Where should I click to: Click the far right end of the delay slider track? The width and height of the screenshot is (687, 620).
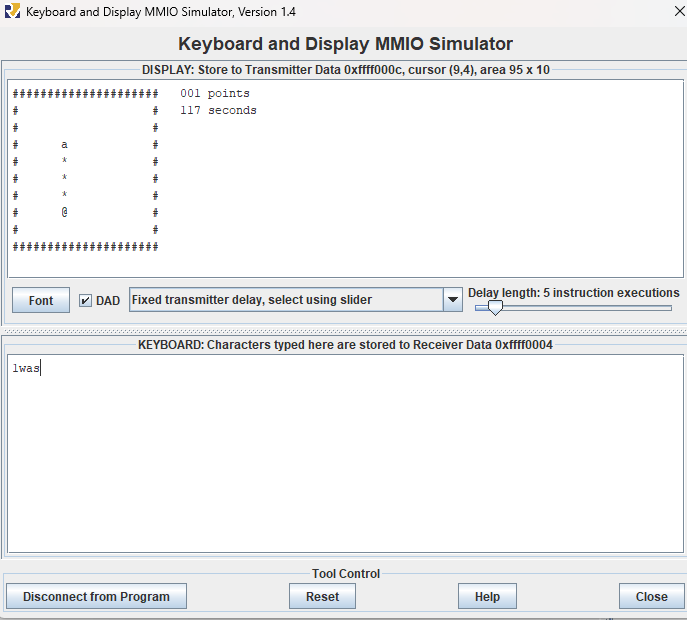point(670,308)
